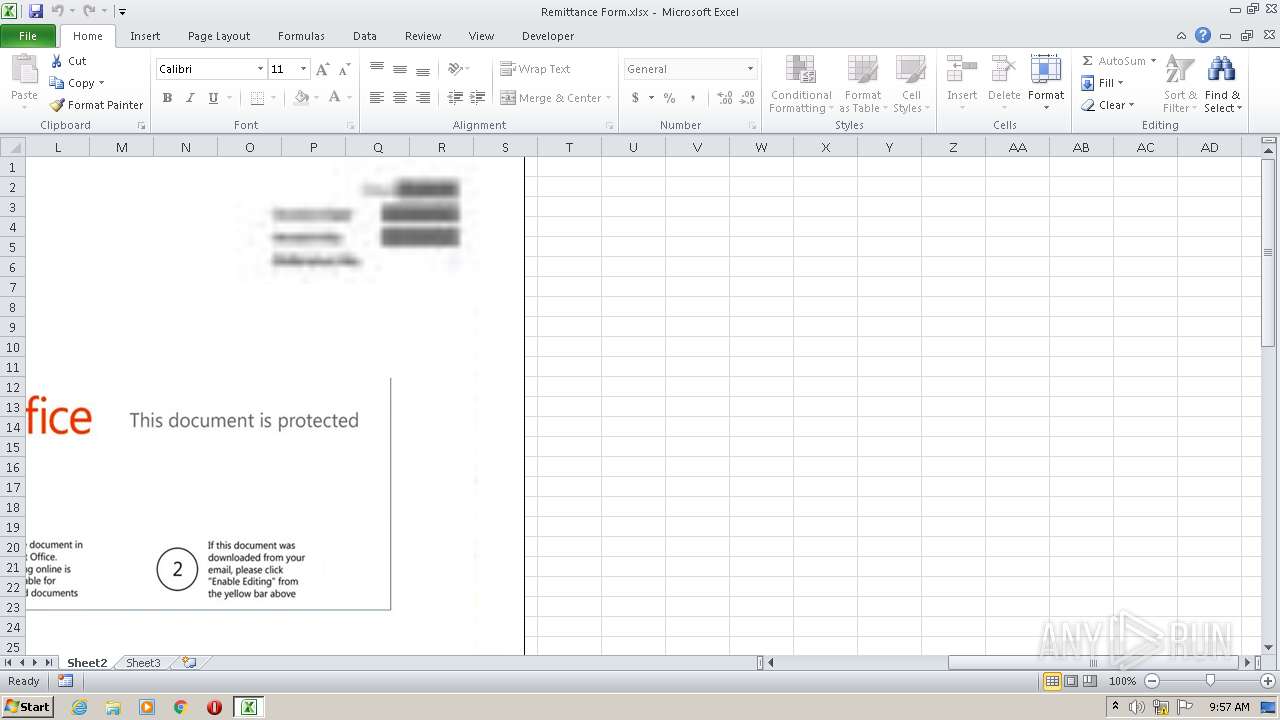Open Sort & Filter menu
Screen dimensions: 1280x720
coord(1180,84)
